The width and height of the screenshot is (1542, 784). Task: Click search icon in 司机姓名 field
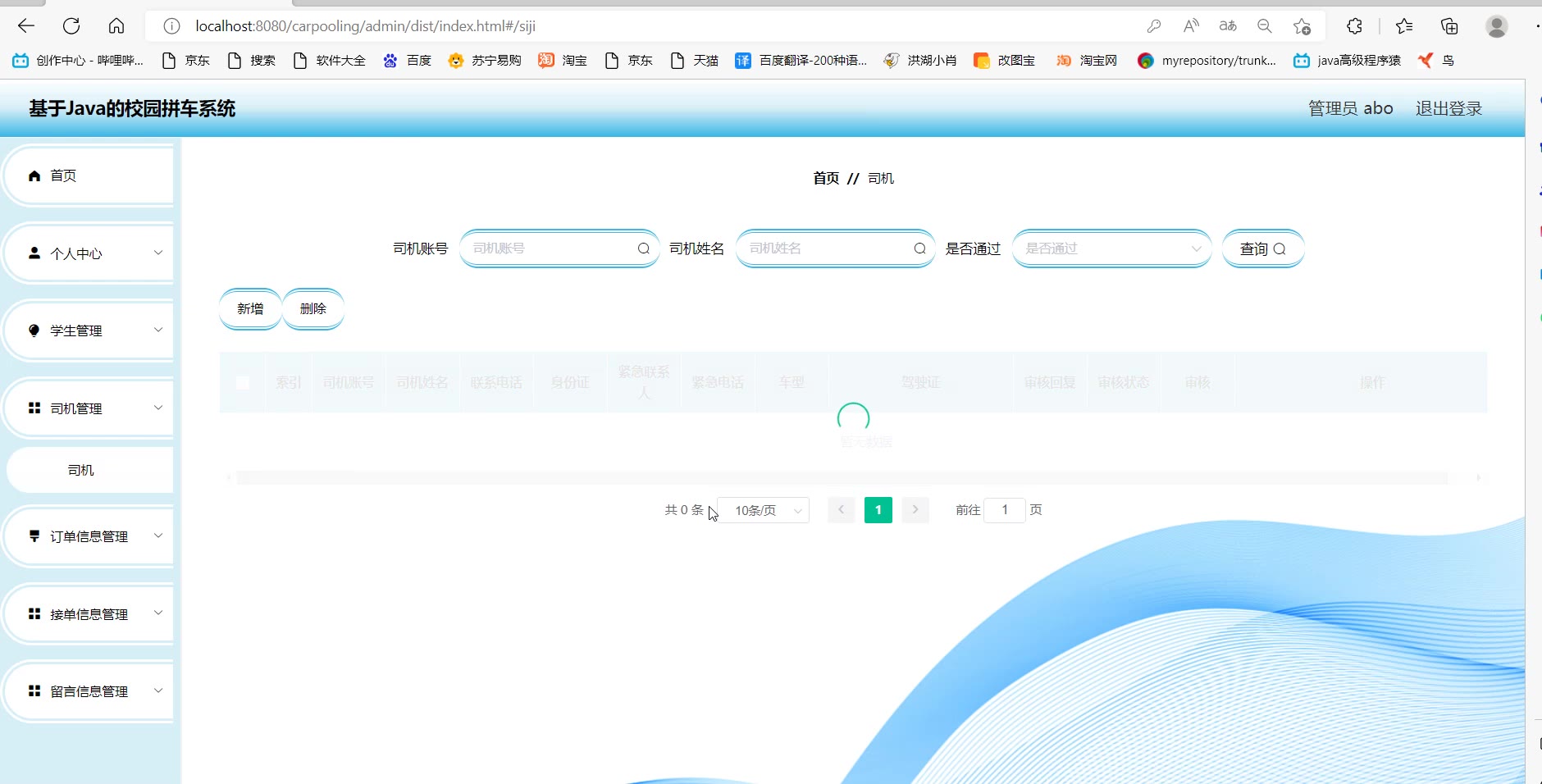click(919, 248)
